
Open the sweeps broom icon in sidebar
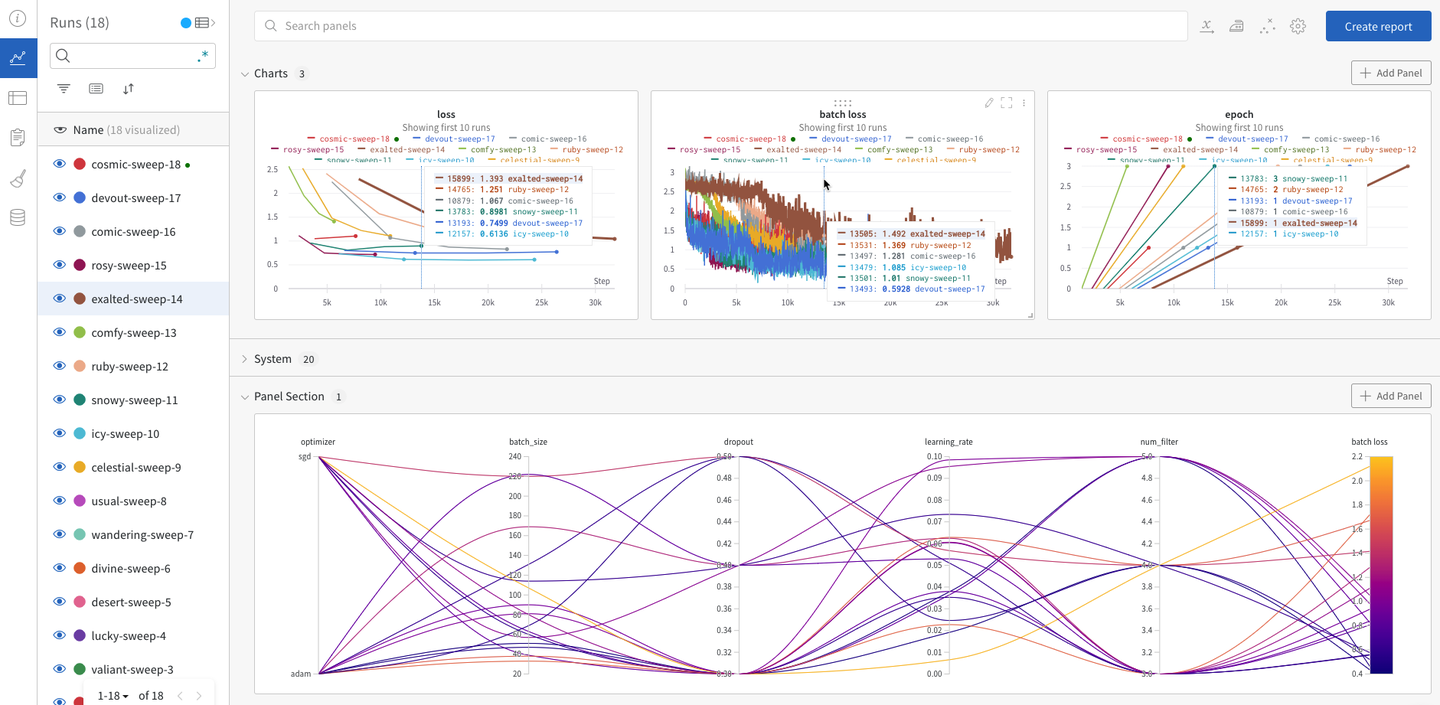tap(18, 178)
